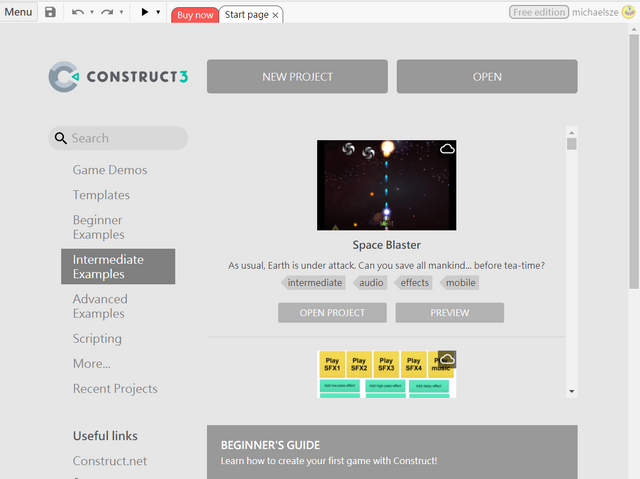Viewport: 640px width, 479px height.
Task: Focus the Search input field
Action: tap(118, 138)
